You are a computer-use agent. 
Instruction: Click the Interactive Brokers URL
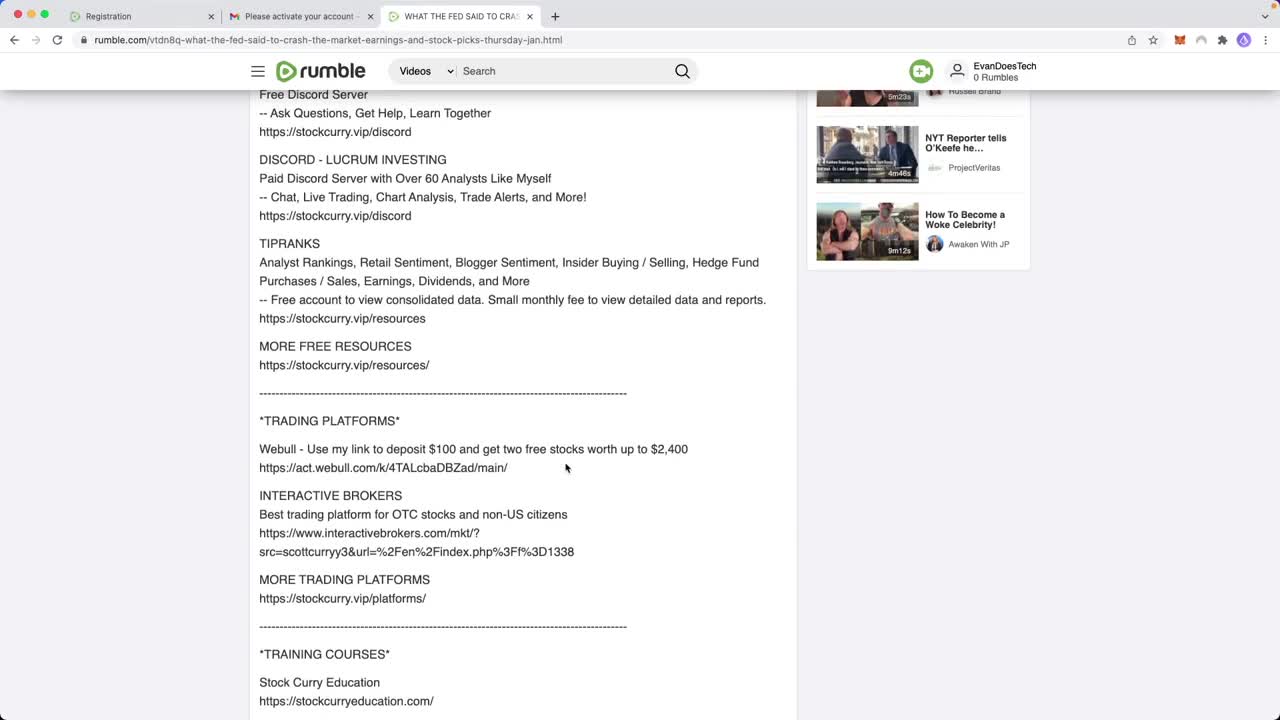[x=416, y=542]
